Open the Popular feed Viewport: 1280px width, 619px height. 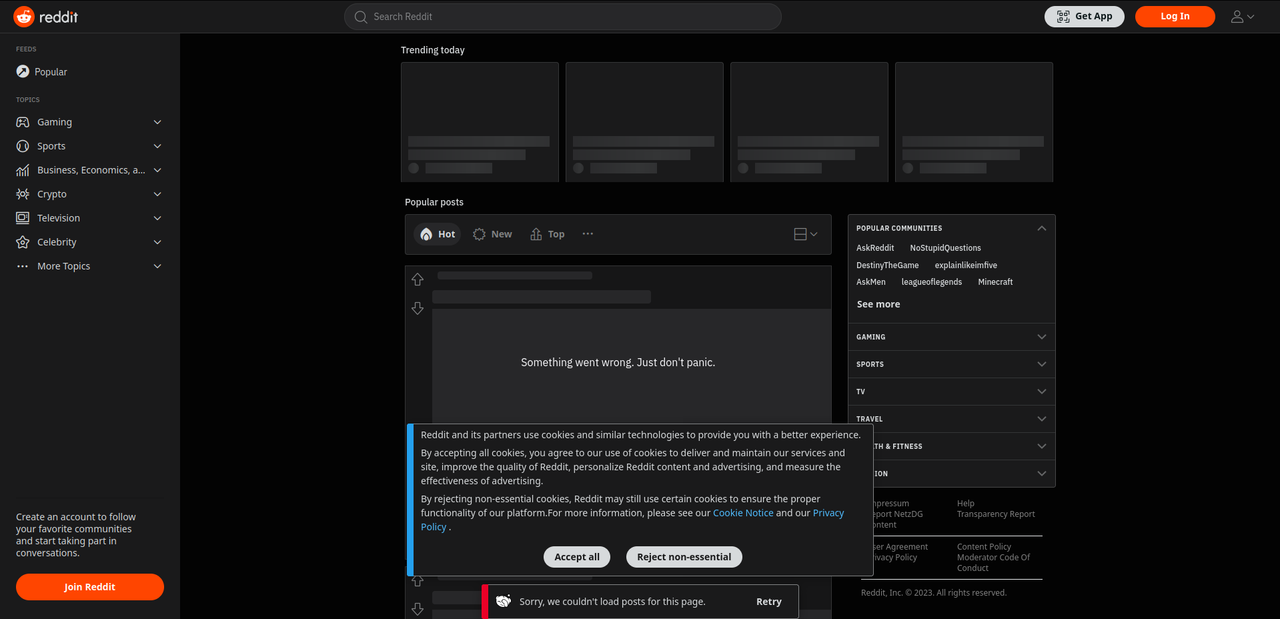point(42,72)
